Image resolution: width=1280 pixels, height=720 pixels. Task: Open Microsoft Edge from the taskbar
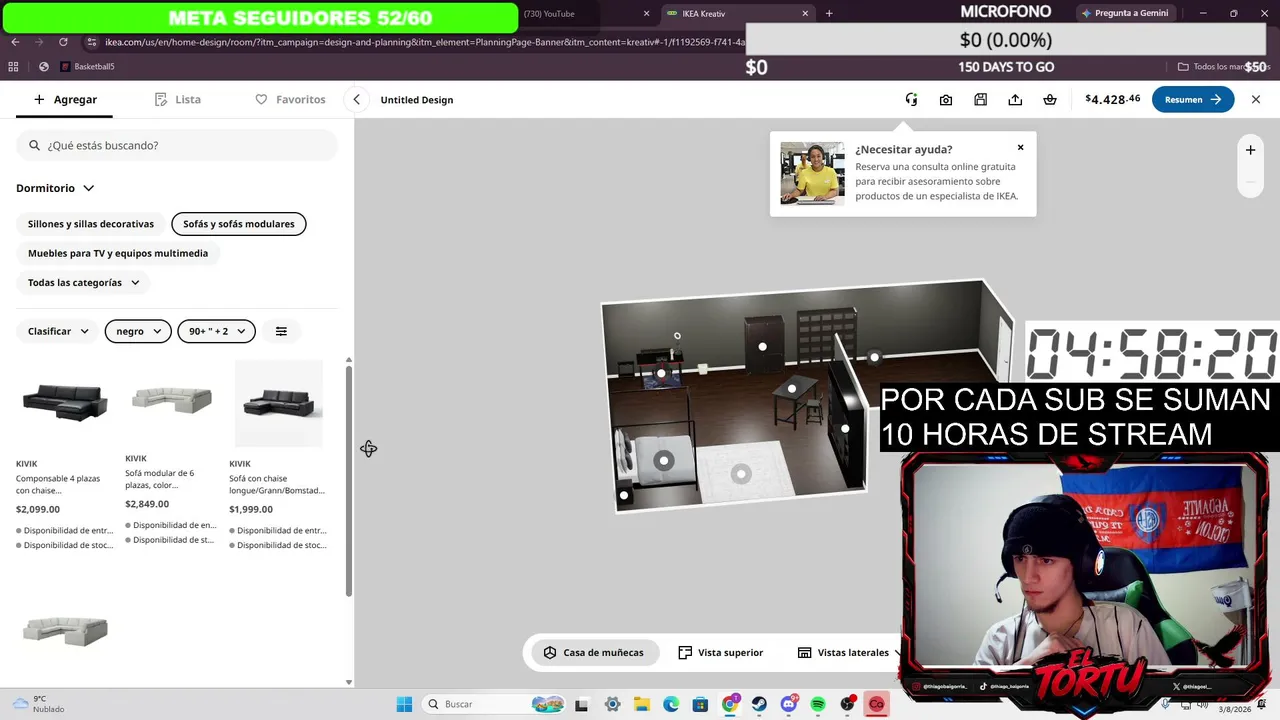coord(671,704)
